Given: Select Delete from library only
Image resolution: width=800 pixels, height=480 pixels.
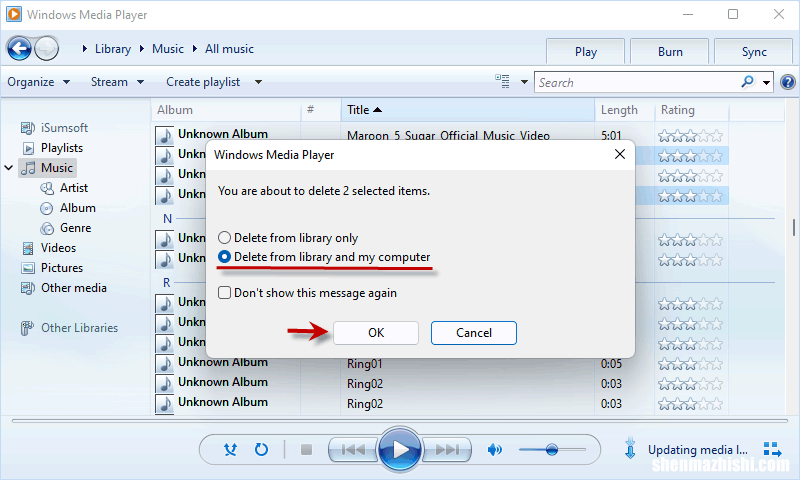Looking at the screenshot, I should (288, 238).
